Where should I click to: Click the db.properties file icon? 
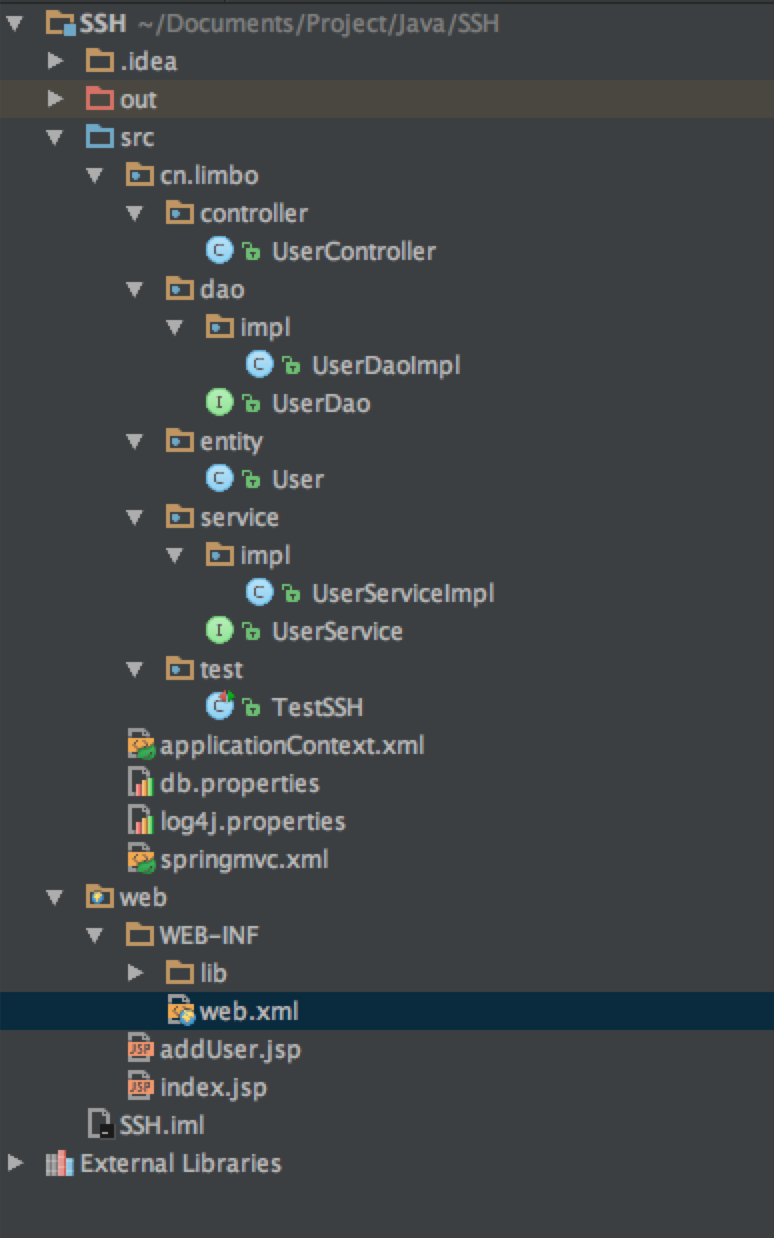(x=141, y=783)
